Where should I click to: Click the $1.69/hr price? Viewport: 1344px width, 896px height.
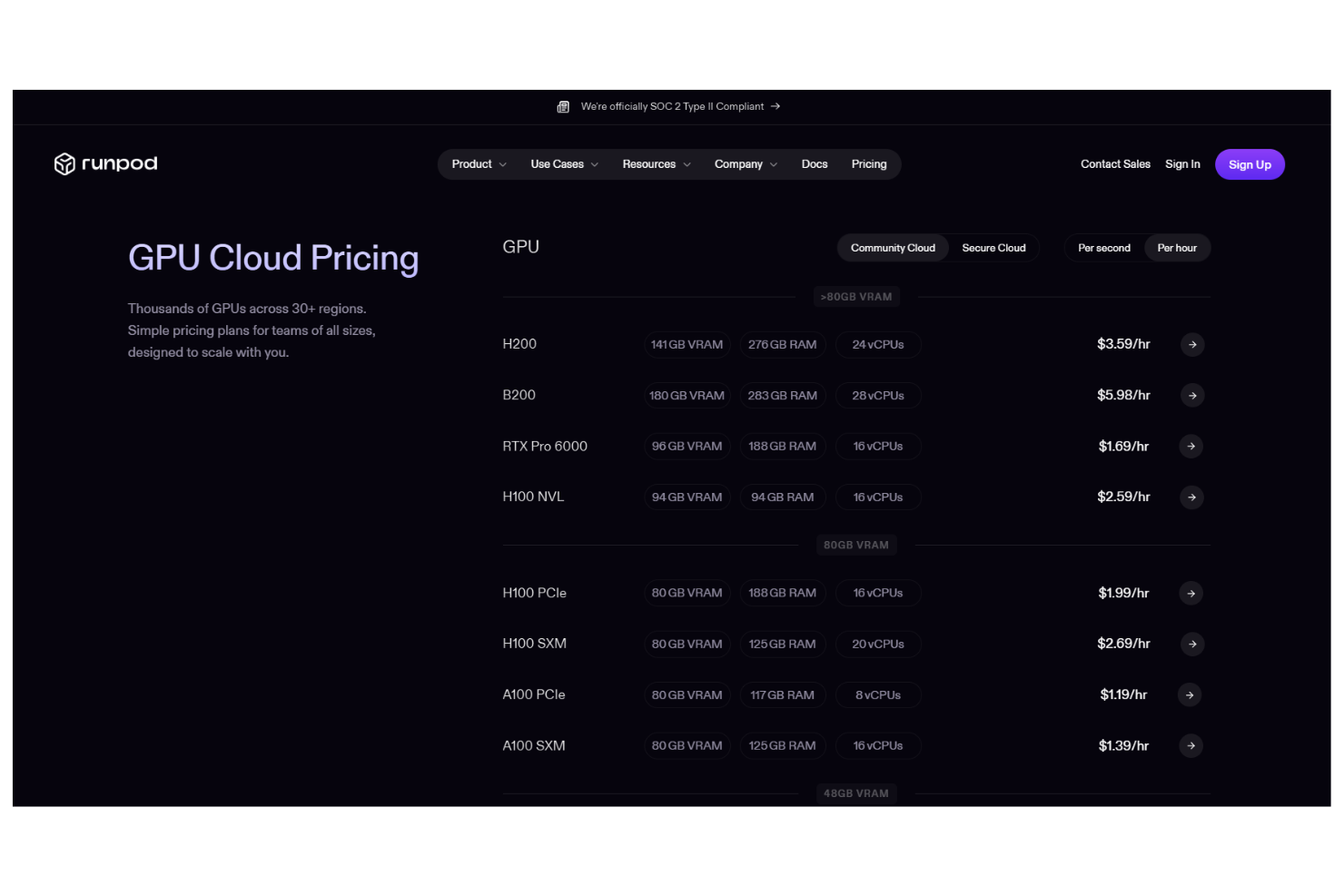point(1123,447)
